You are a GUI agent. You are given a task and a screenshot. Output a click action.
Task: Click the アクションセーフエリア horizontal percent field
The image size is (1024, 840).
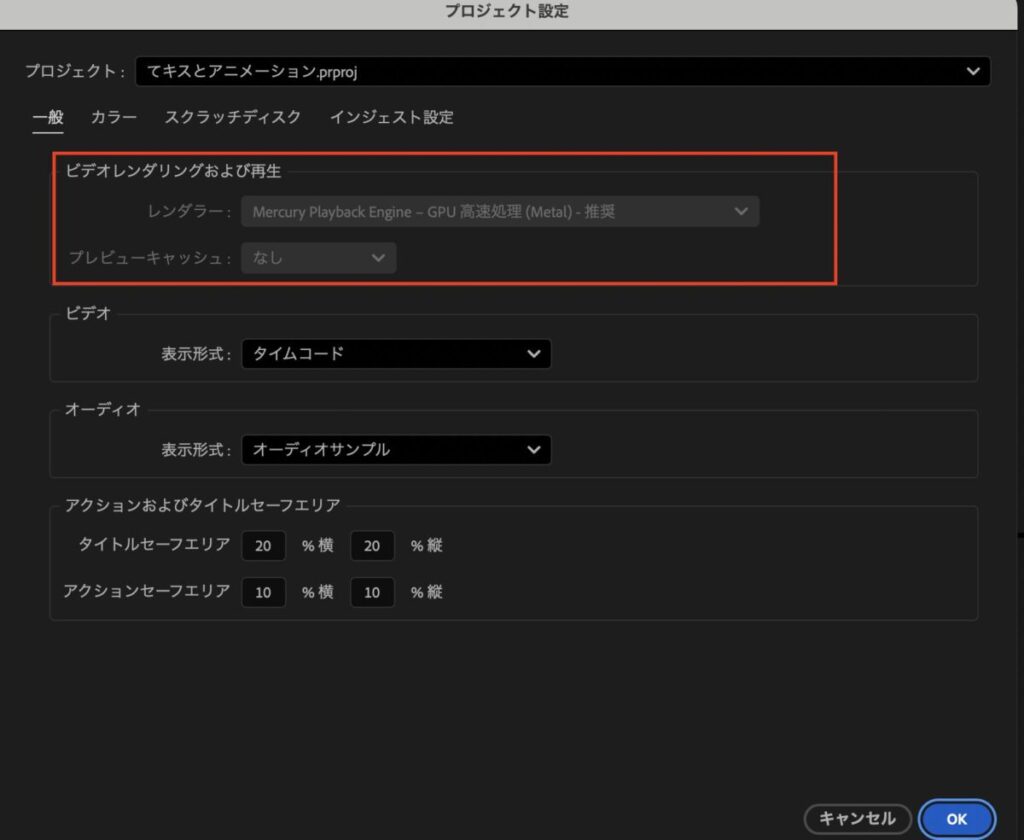click(263, 592)
